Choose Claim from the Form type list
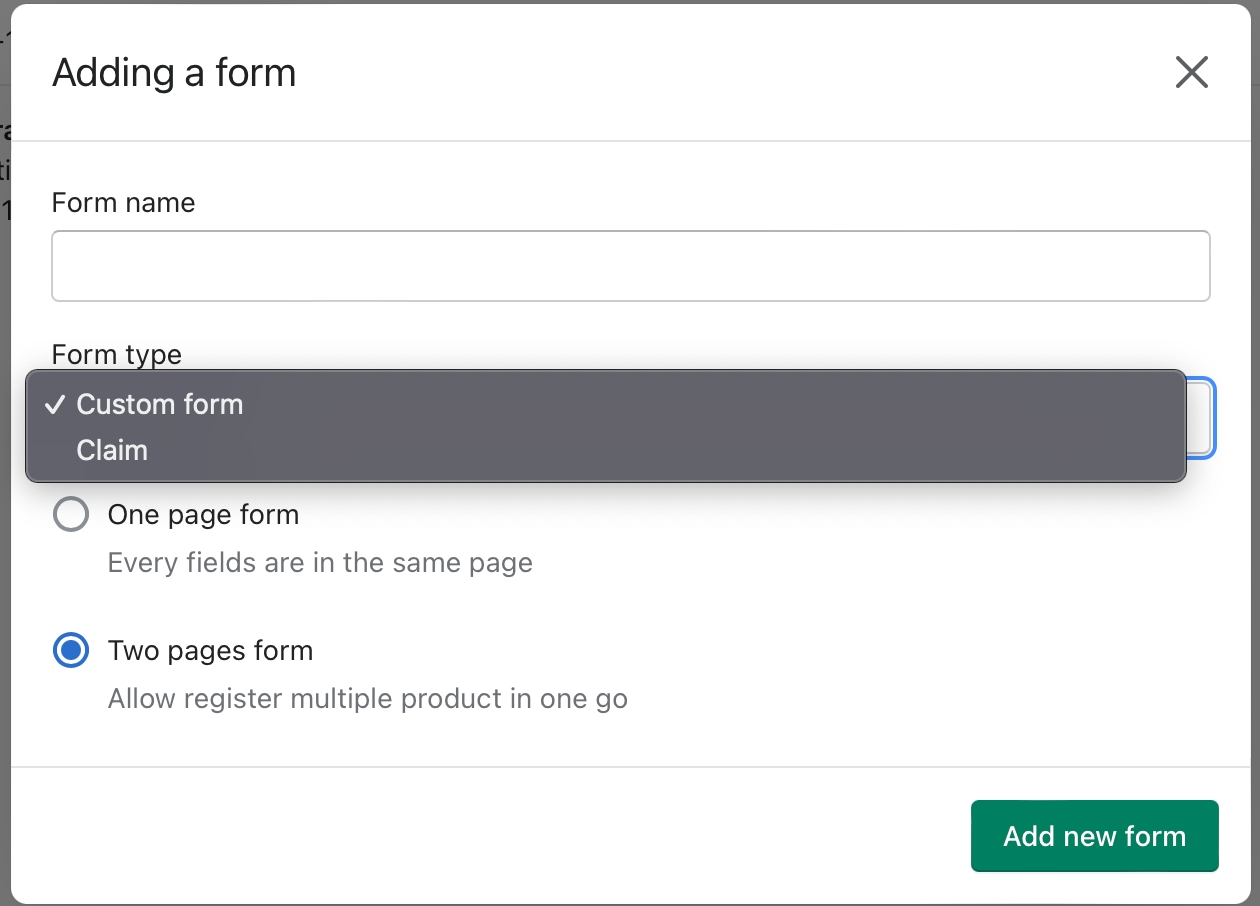The width and height of the screenshot is (1260, 906). point(112,451)
